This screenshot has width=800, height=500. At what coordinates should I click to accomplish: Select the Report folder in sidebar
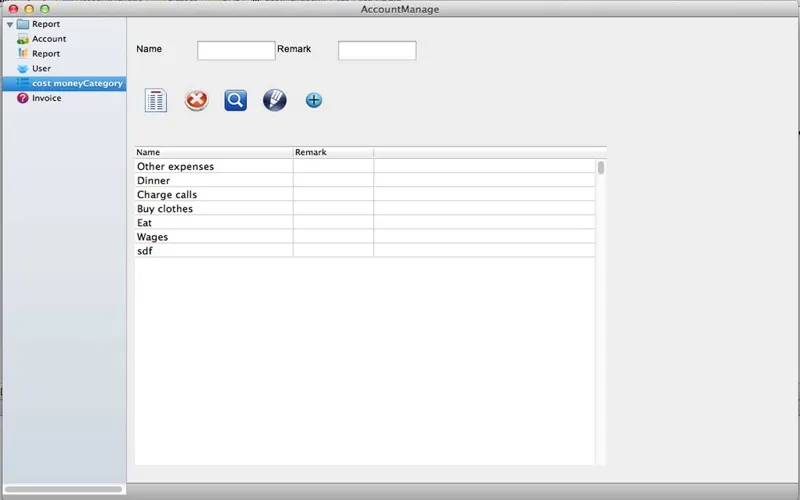point(38,24)
